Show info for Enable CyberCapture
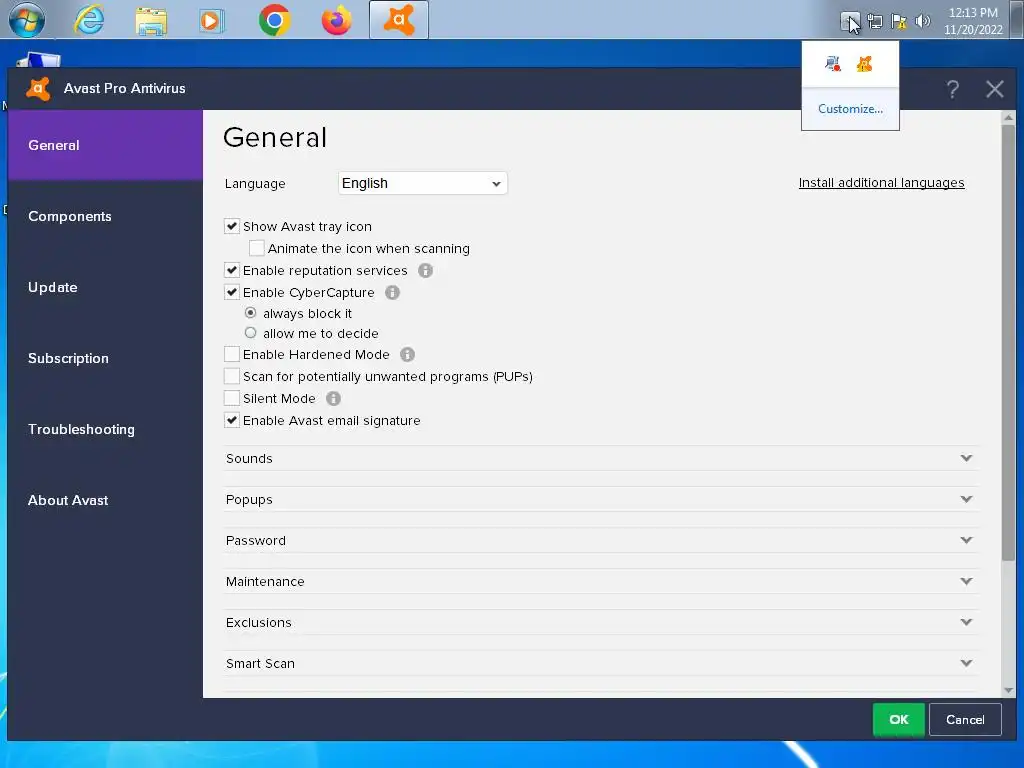Image resolution: width=1024 pixels, height=768 pixels. coord(392,293)
